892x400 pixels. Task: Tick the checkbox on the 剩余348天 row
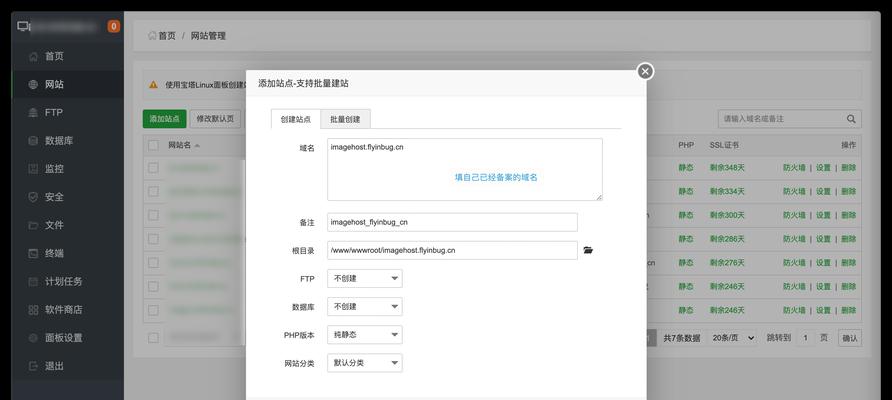tap(153, 168)
